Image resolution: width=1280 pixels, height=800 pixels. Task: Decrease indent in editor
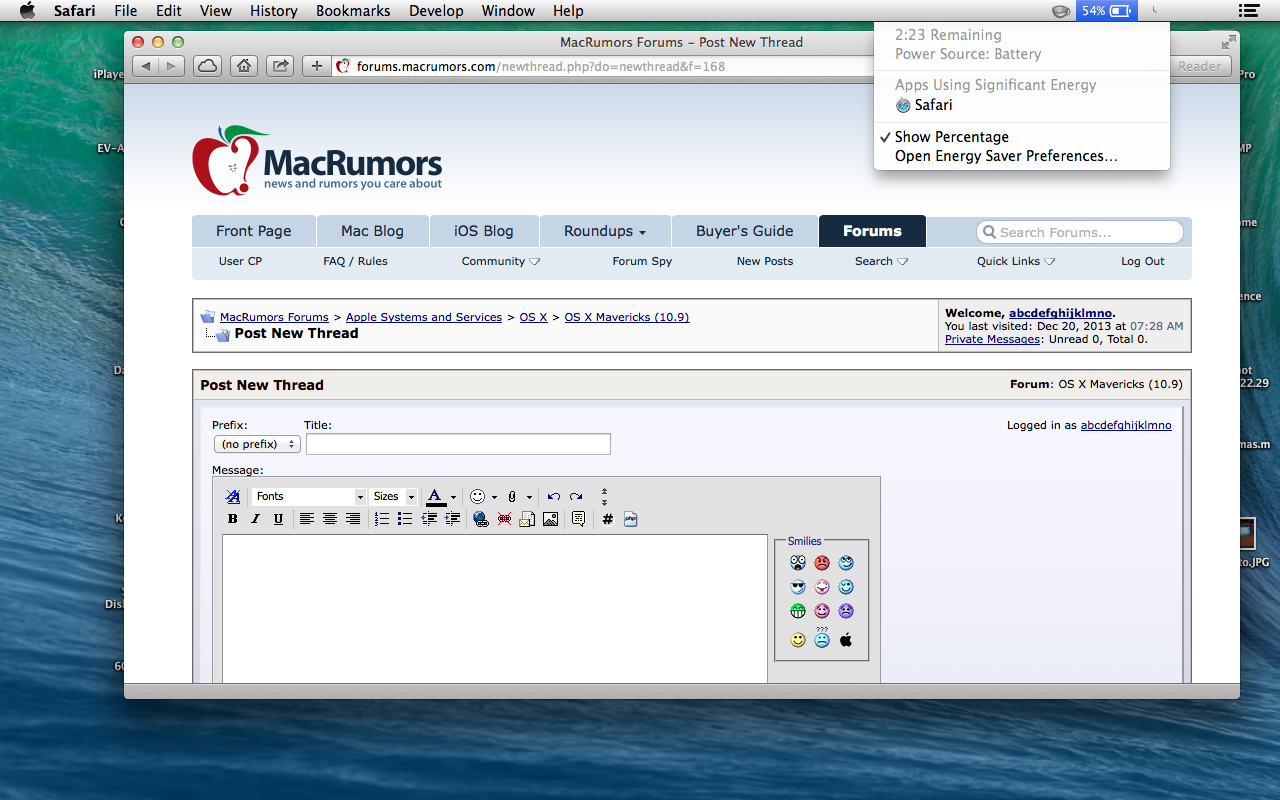429,519
